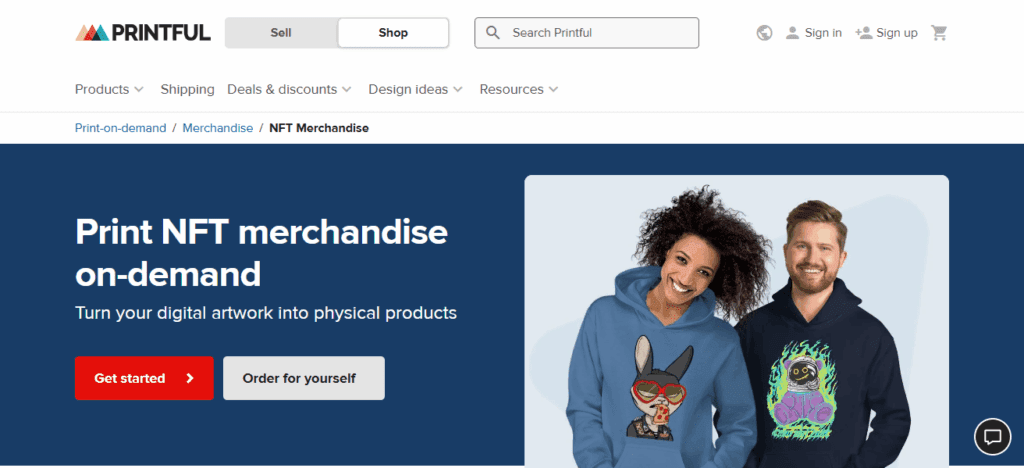Open the live chat bubble icon
The height and width of the screenshot is (468, 1024).
[x=993, y=437]
